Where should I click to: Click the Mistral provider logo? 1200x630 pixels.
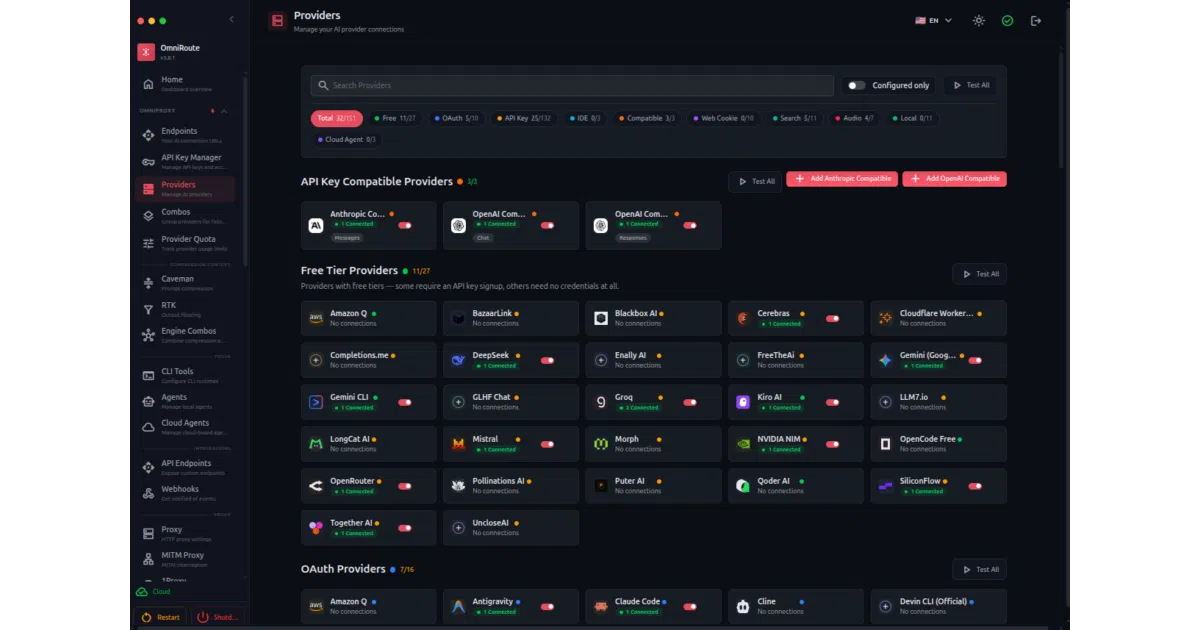pos(458,444)
